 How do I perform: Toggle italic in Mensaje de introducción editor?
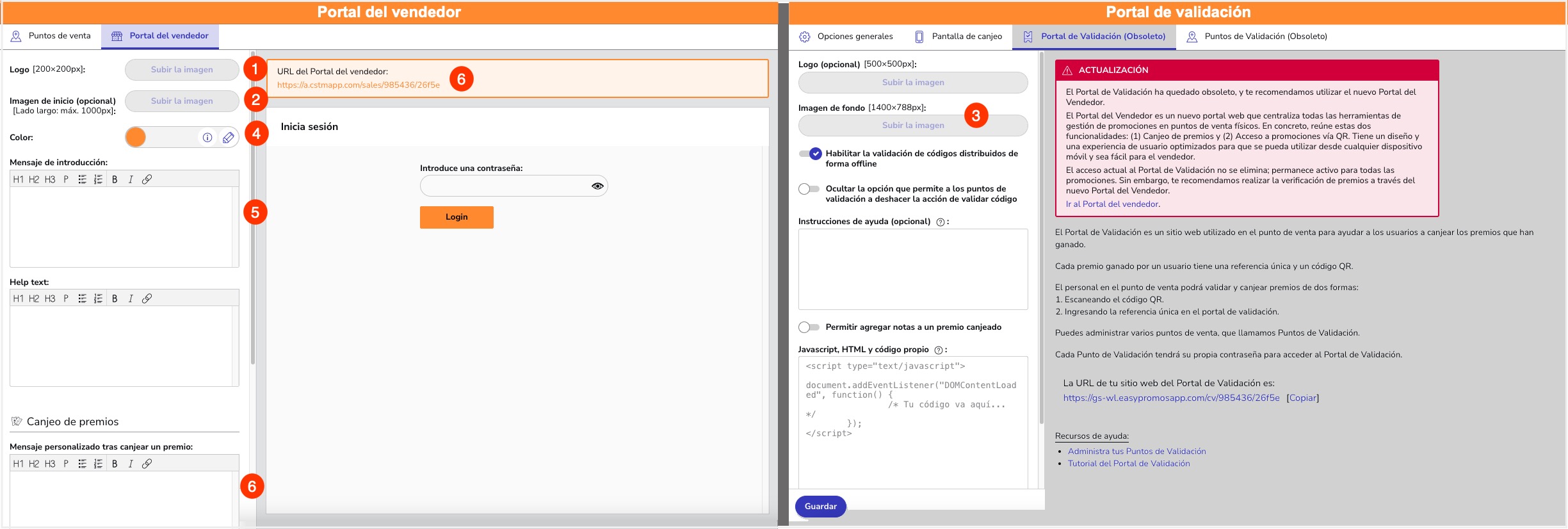pos(131,179)
